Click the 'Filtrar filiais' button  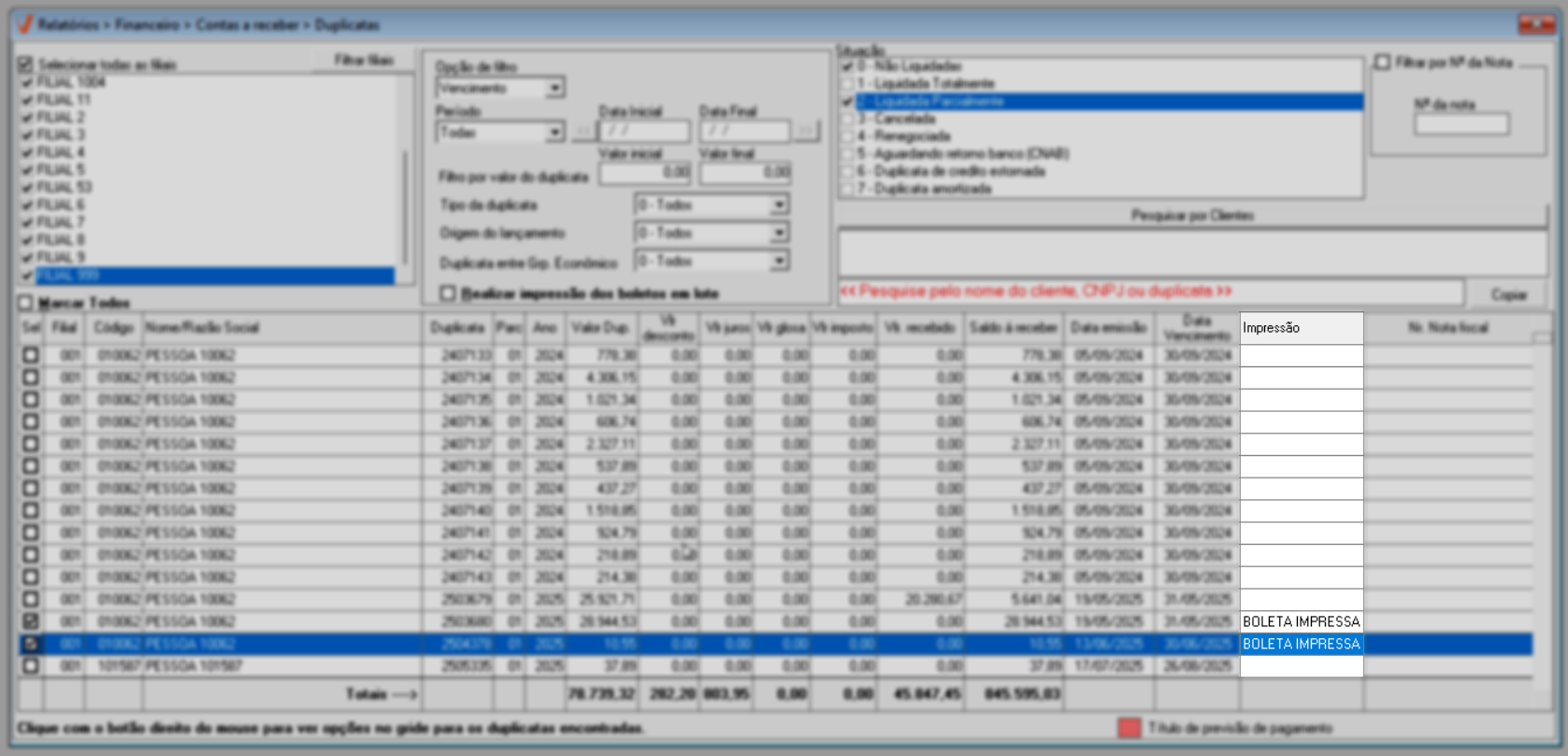[x=364, y=61]
